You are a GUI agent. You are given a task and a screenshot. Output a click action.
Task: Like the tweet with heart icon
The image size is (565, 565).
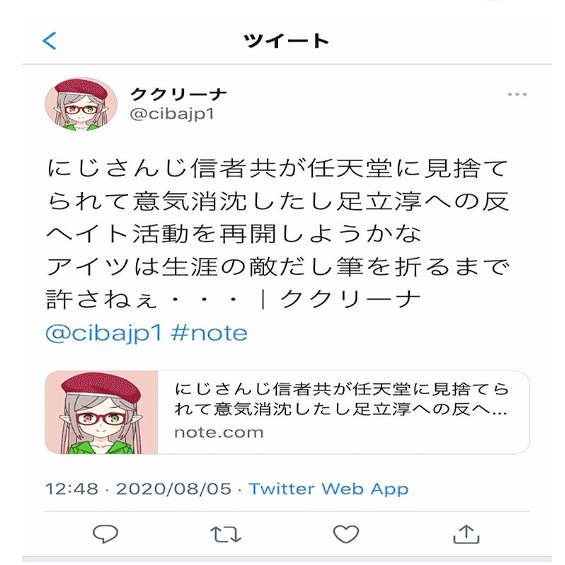click(346, 534)
